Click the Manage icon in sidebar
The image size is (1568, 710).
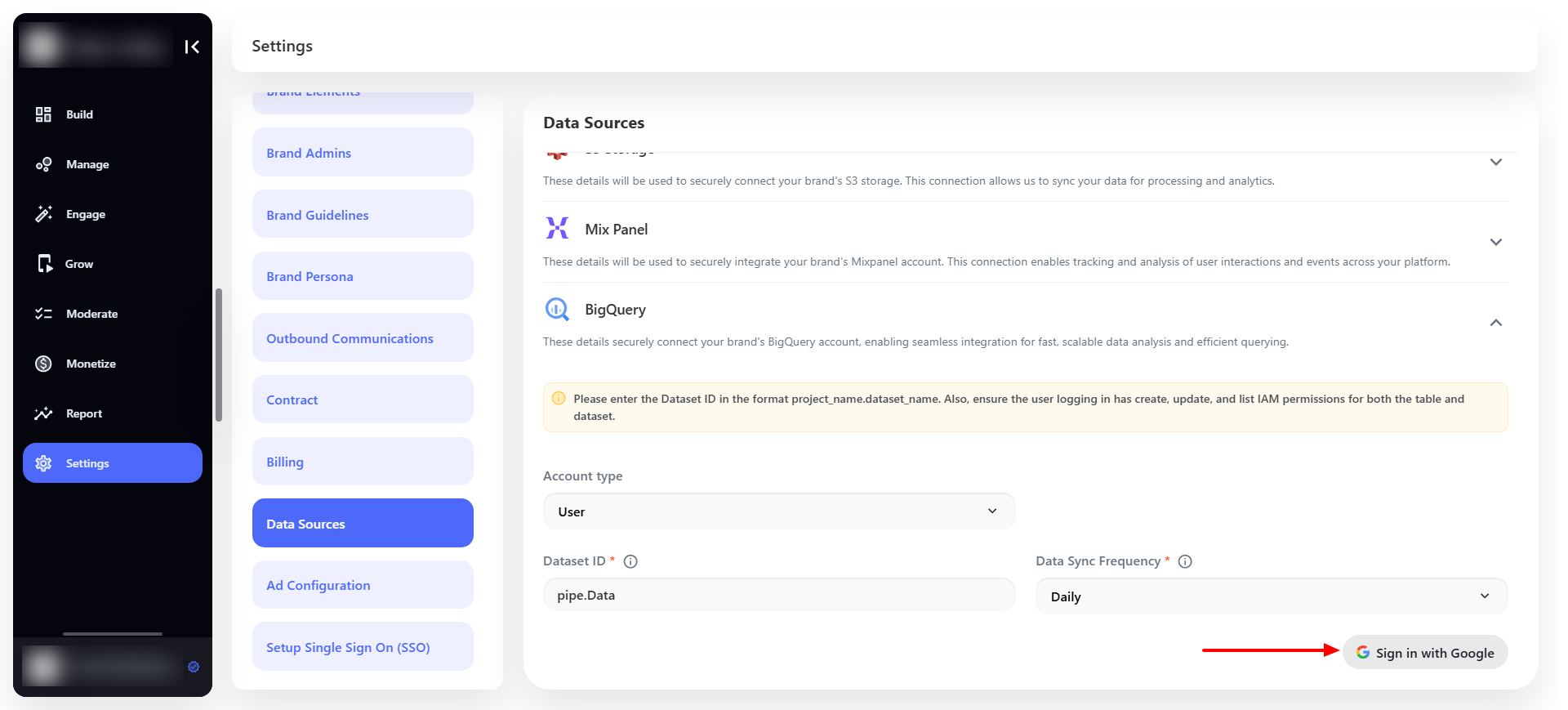point(43,164)
